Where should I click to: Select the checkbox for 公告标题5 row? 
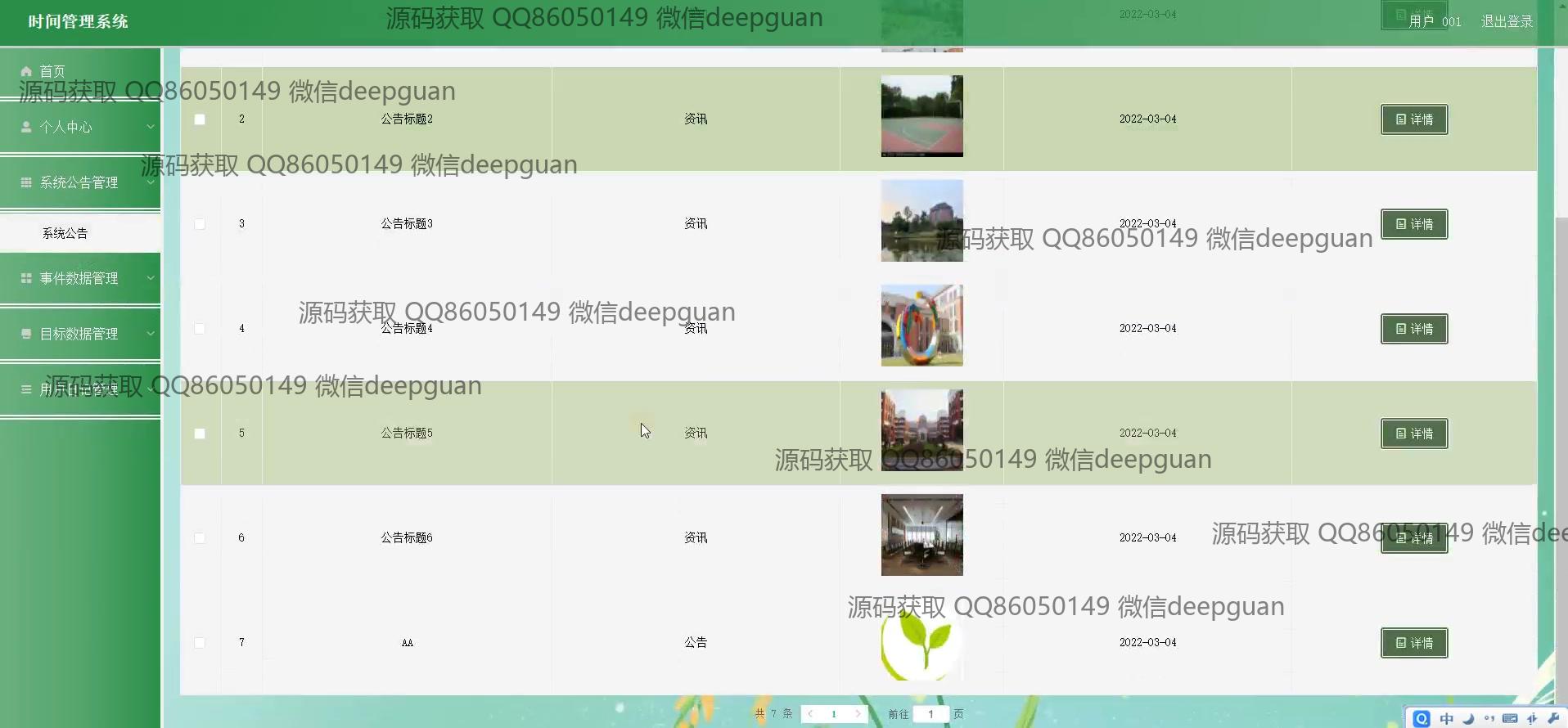click(x=200, y=434)
